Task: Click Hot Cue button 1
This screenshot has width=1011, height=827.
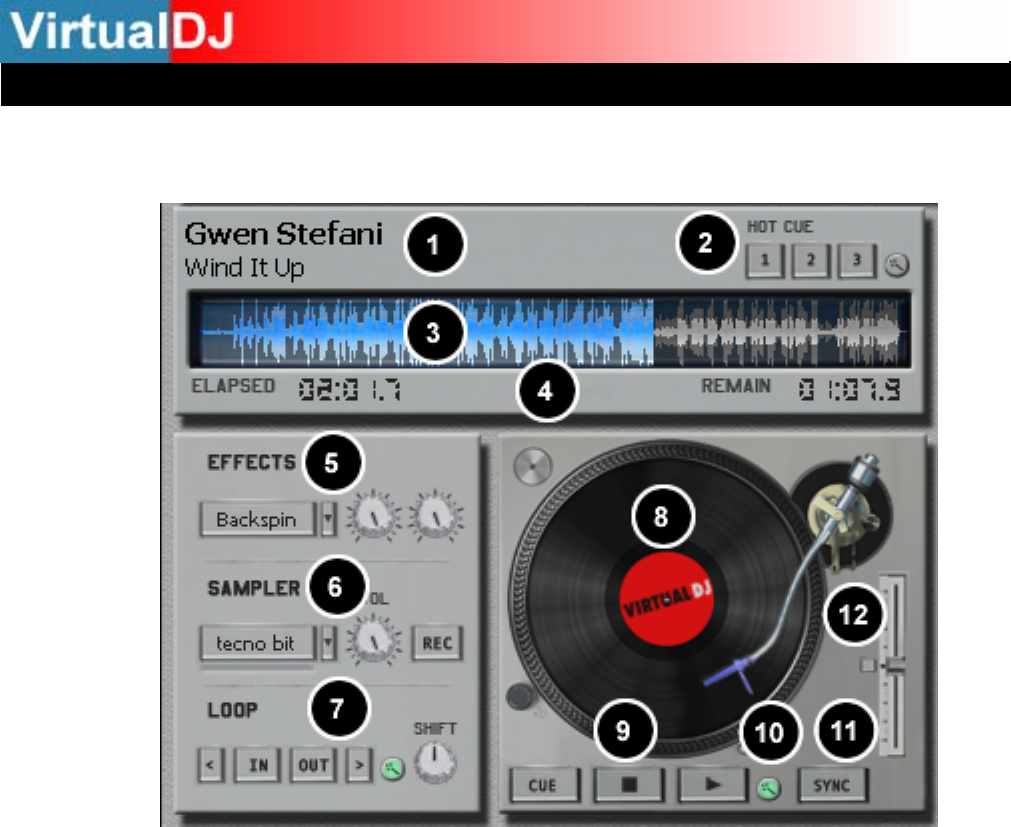Action: [x=765, y=260]
